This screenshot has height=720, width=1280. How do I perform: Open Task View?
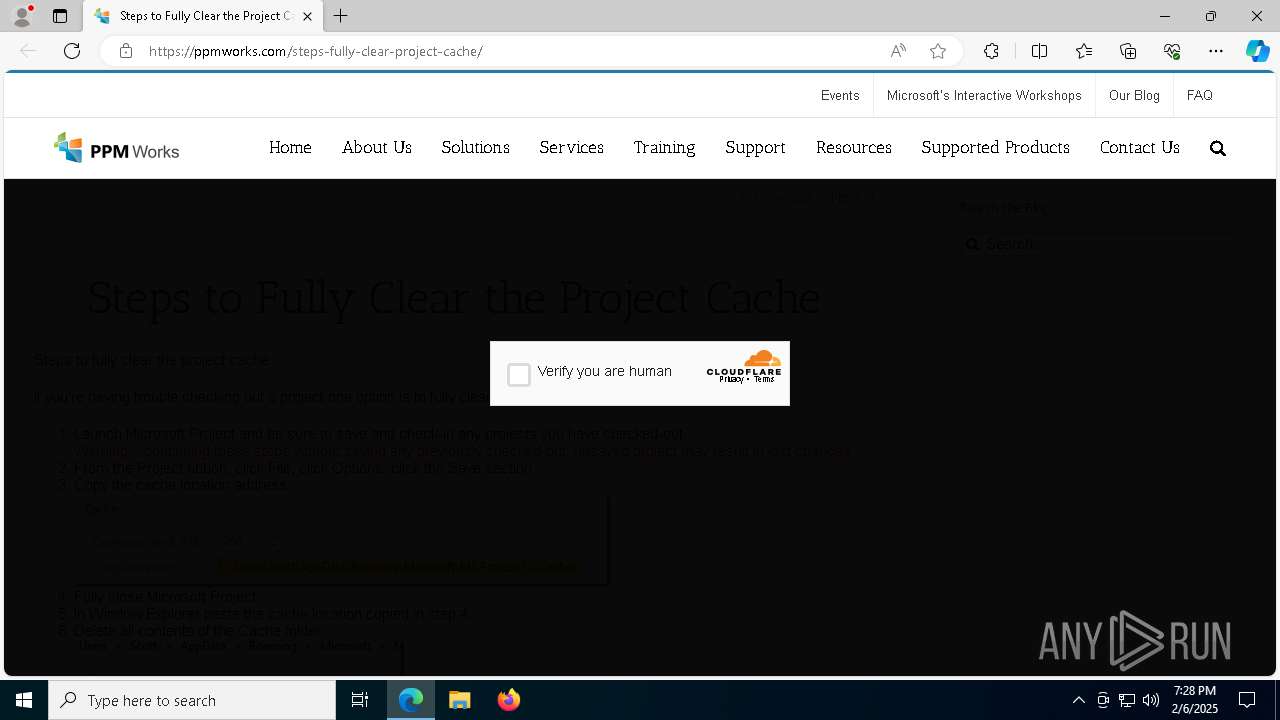pos(360,700)
